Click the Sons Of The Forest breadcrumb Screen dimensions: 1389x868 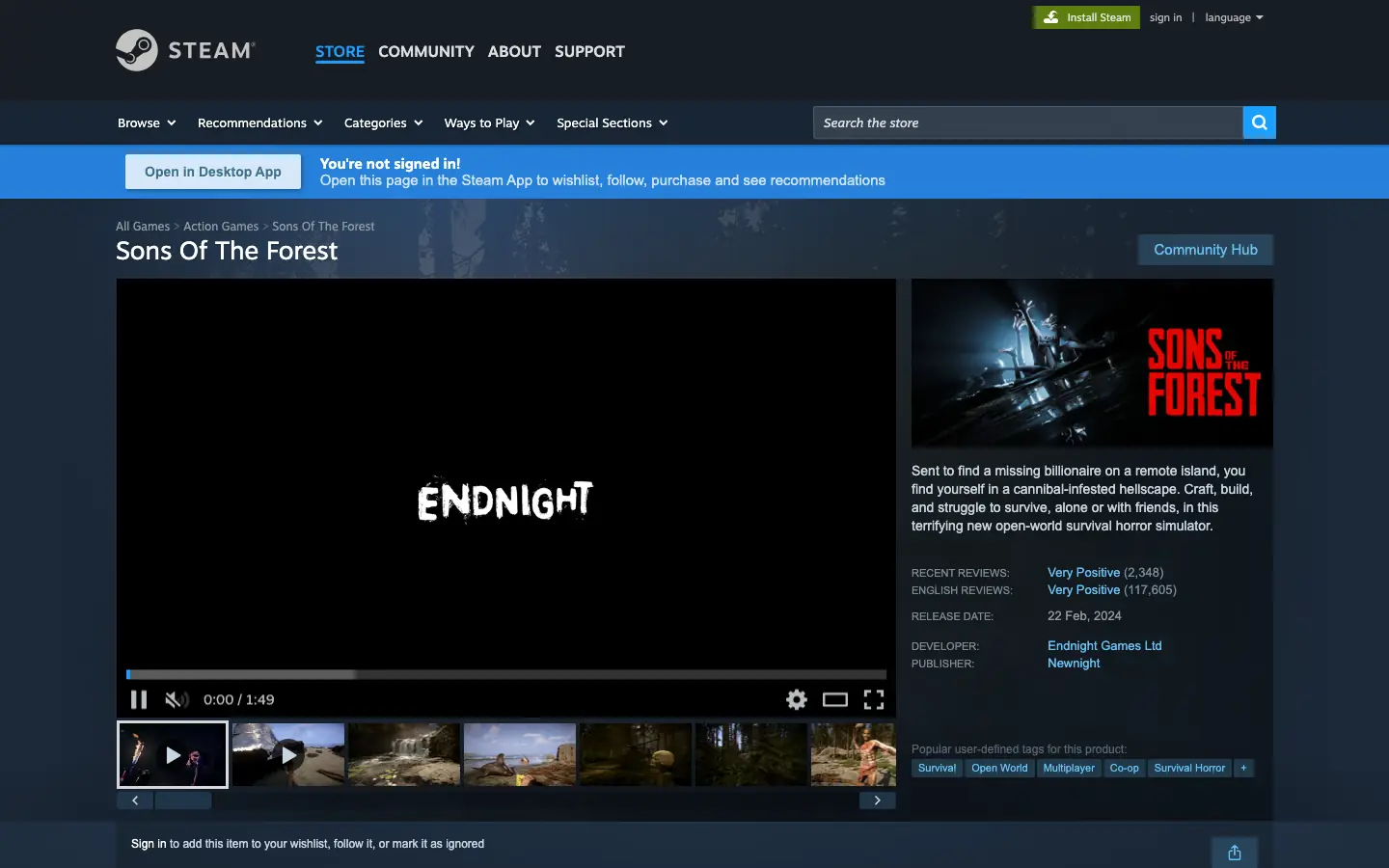pos(323,227)
